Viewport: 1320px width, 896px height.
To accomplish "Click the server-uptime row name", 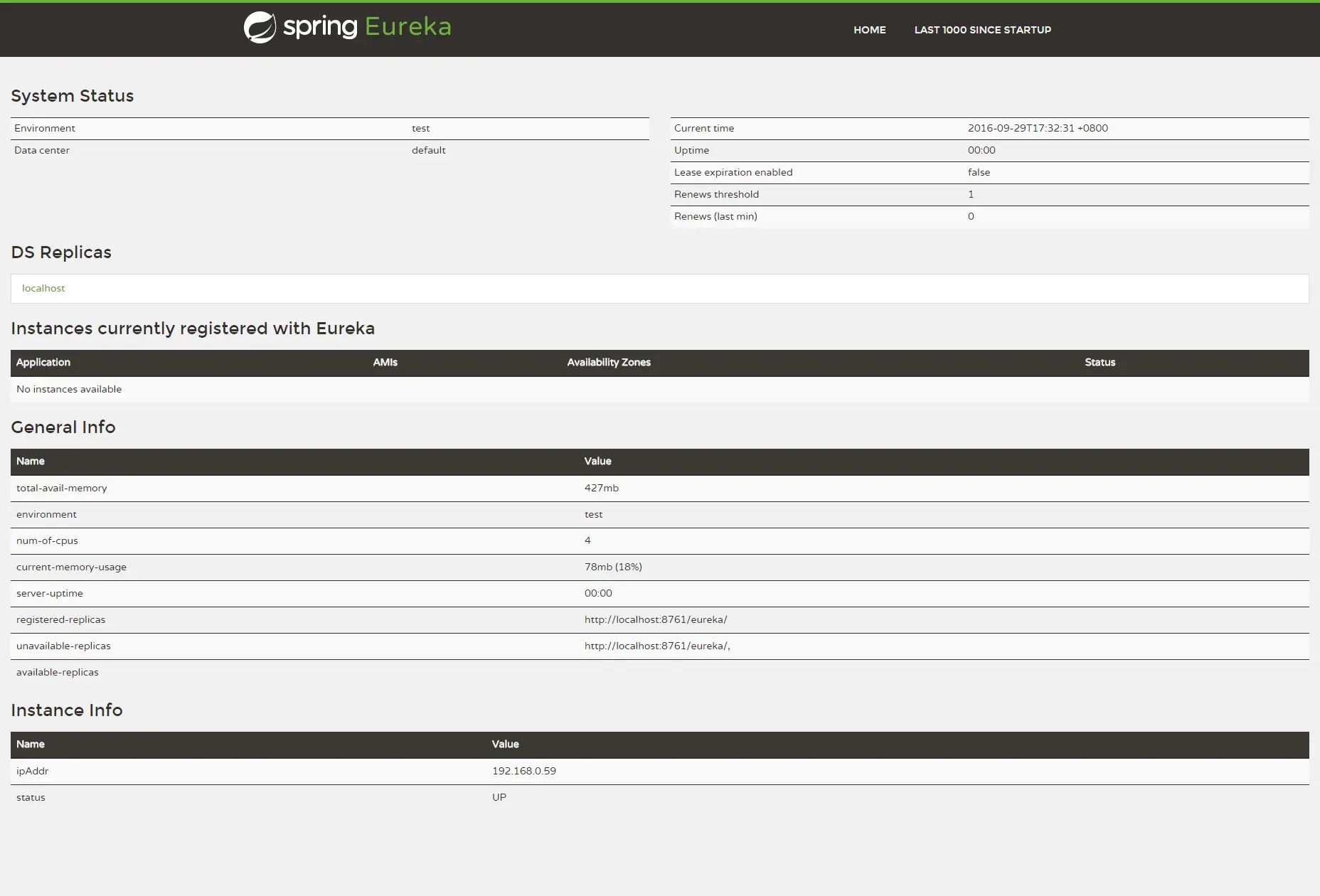I will (50, 593).
